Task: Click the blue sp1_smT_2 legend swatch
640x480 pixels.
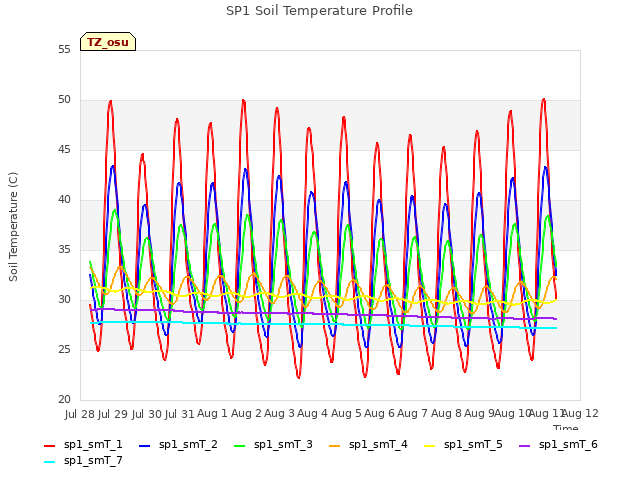Action: point(144,446)
